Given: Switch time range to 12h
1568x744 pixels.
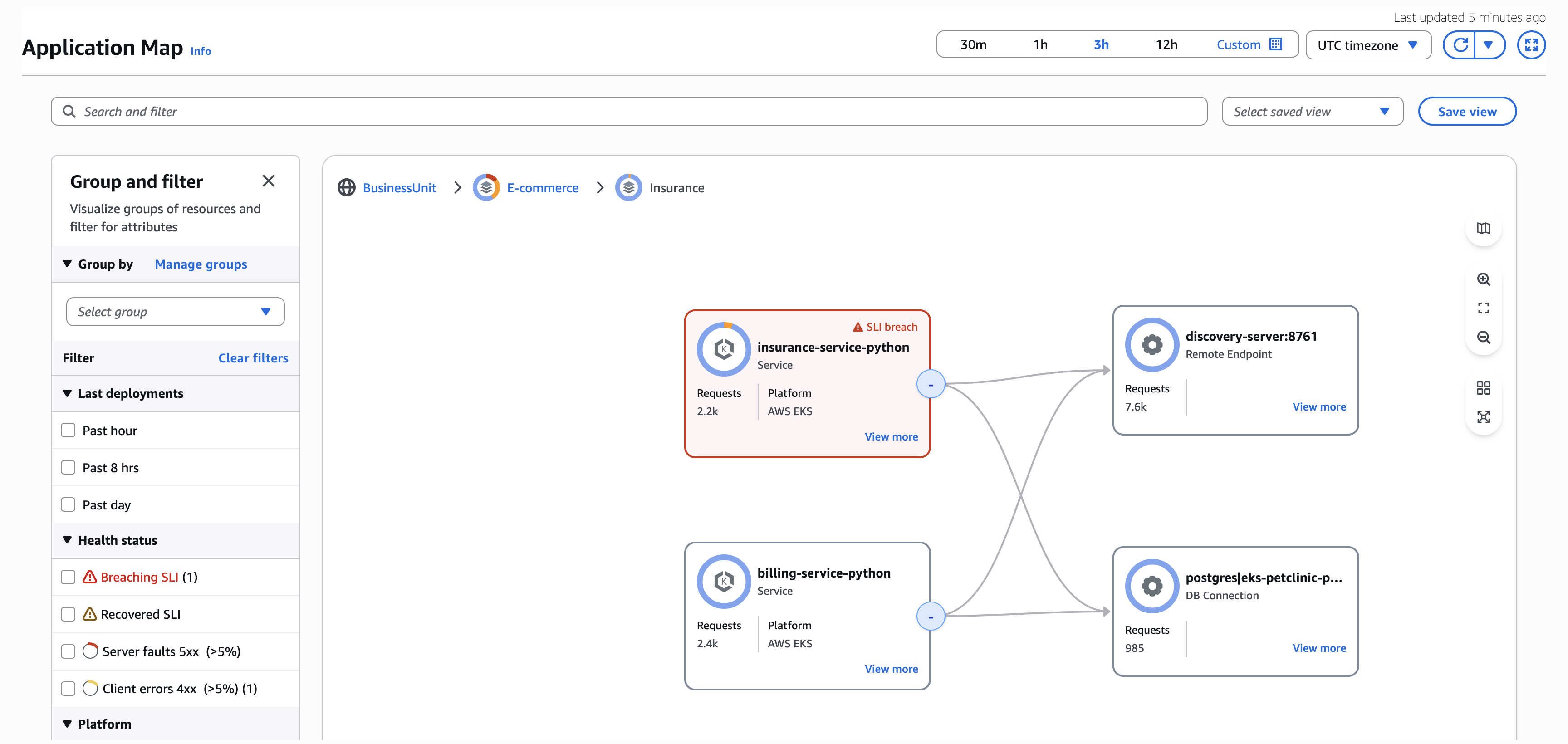Looking at the screenshot, I should tap(1166, 44).
